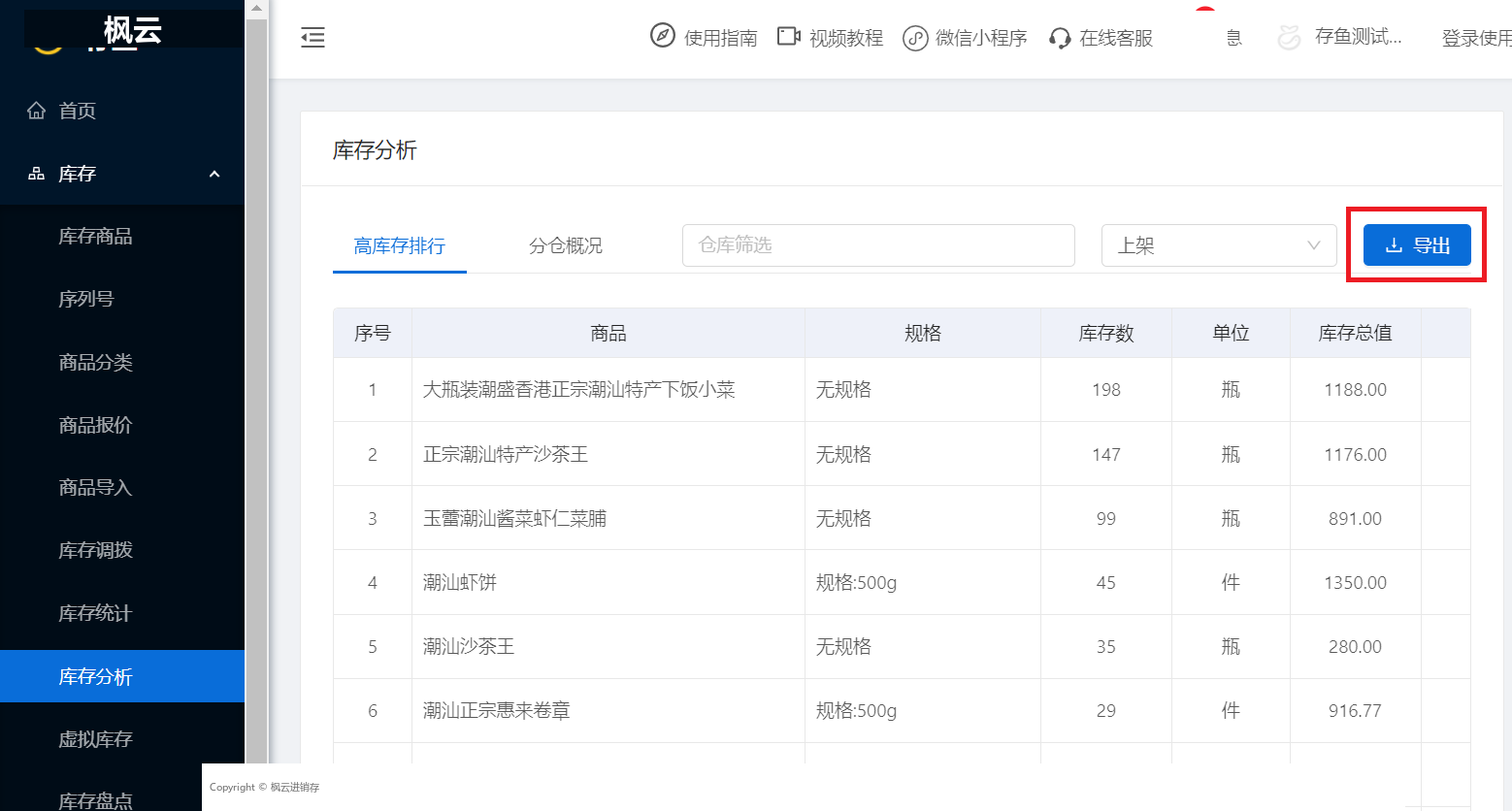Focus the 仓库筛选 input field
Screen dimensions: 1512x811
[878, 245]
